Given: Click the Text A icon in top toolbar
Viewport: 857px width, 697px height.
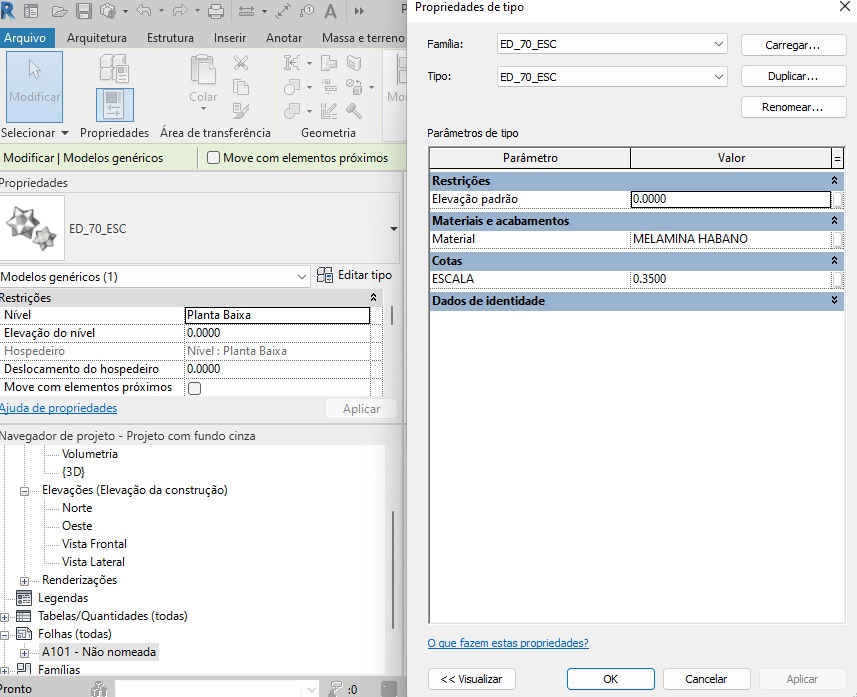Looking at the screenshot, I should (x=330, y=11).
